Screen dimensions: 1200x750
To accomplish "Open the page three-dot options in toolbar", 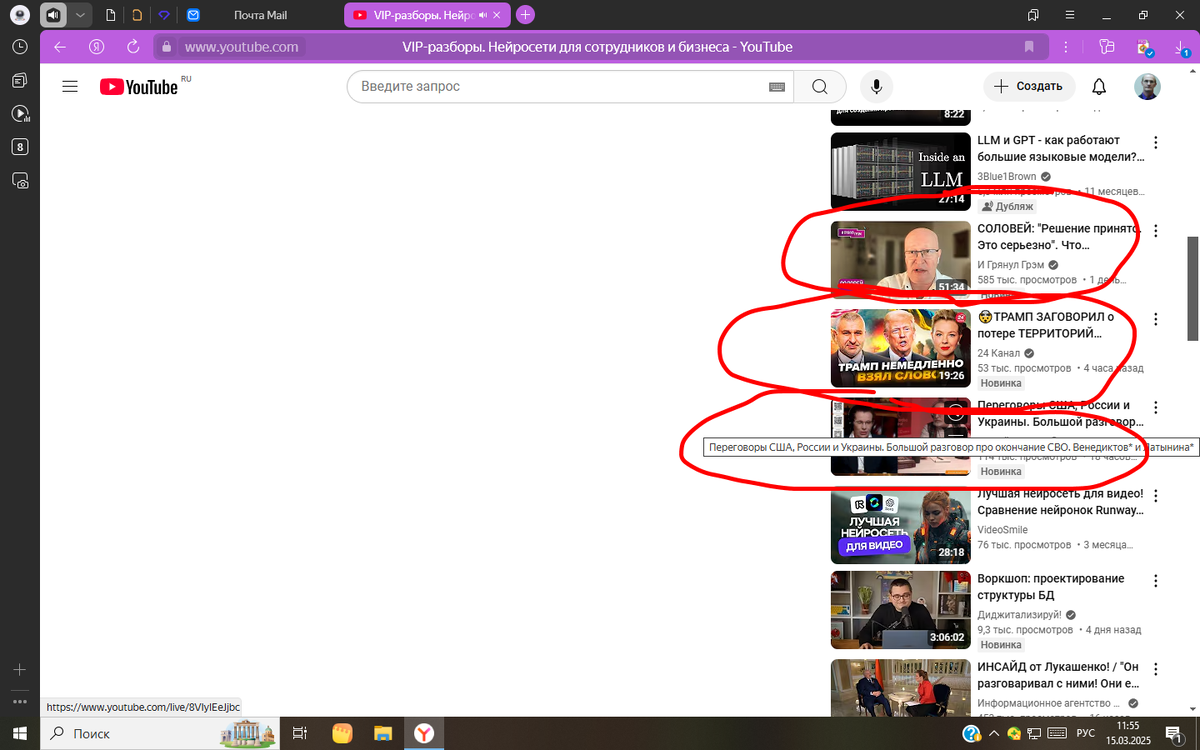I will pyautogui.click(x=1067, y=47).
